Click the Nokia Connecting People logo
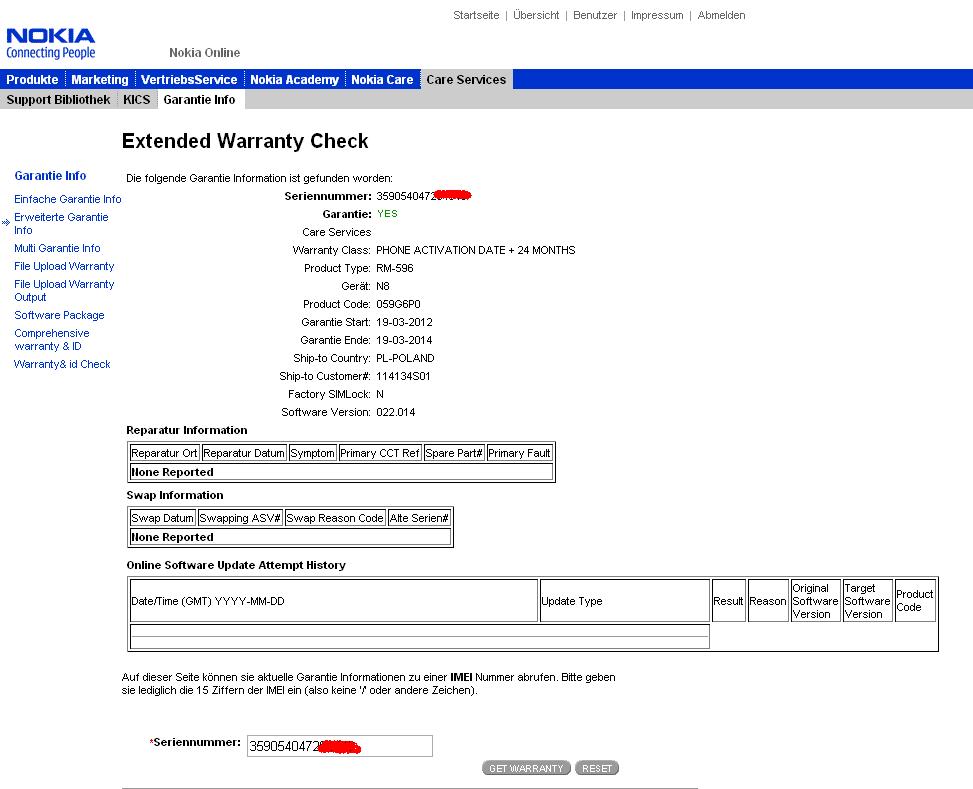Viewport: 973px width, 789px height. click(x=50, y=44)
